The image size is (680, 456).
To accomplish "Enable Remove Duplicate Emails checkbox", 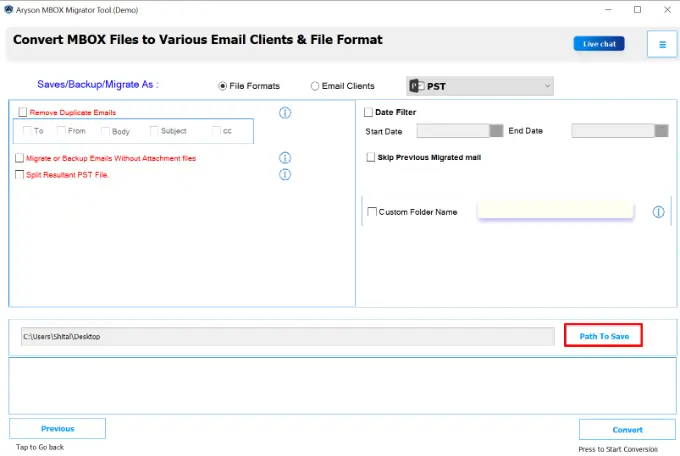I will [x=23, y=112].
